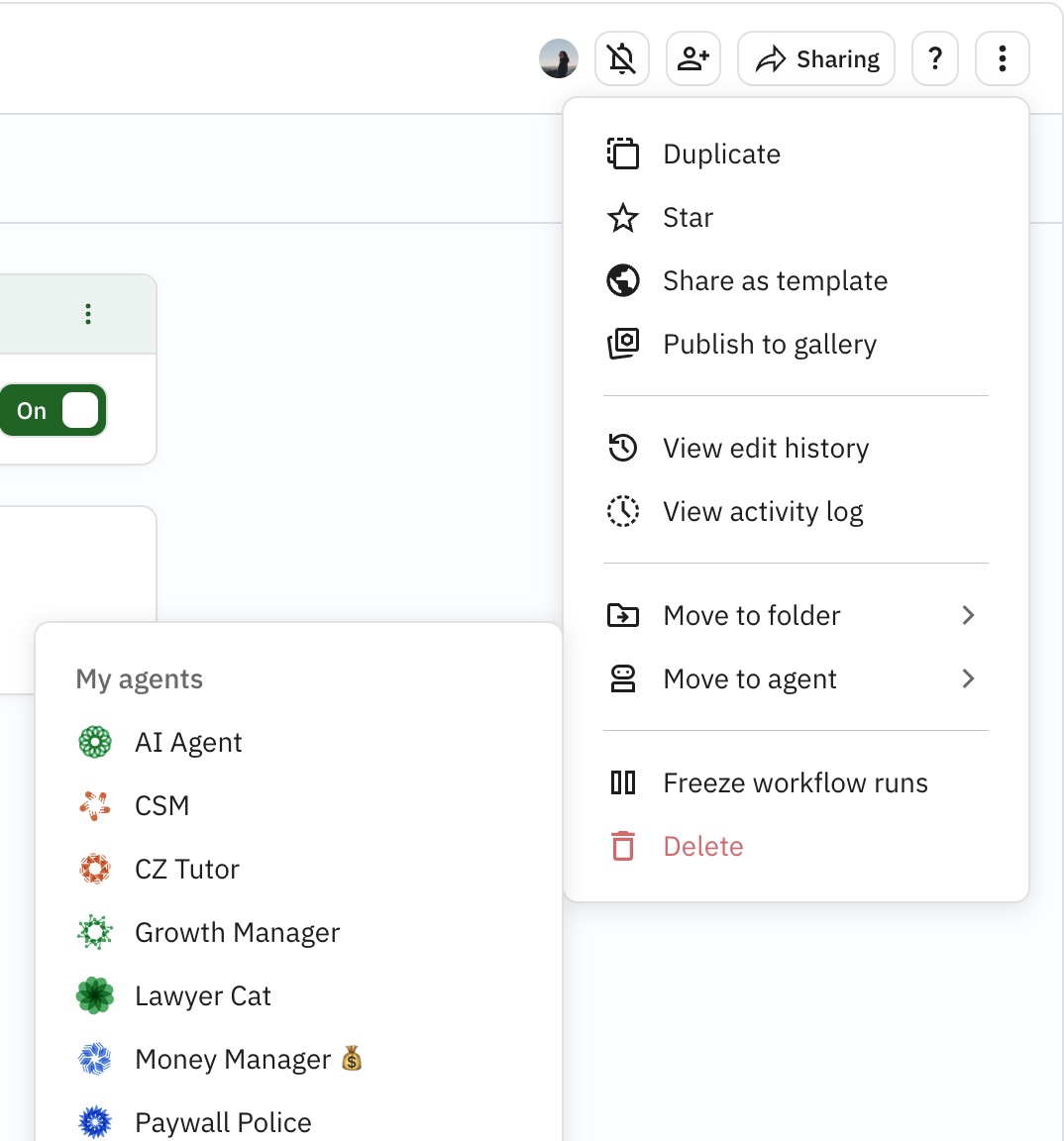Viewport: 1064px width, 1141px height.
Task: Click the add collaborator person icon
Action: click(x=692, y=59)
